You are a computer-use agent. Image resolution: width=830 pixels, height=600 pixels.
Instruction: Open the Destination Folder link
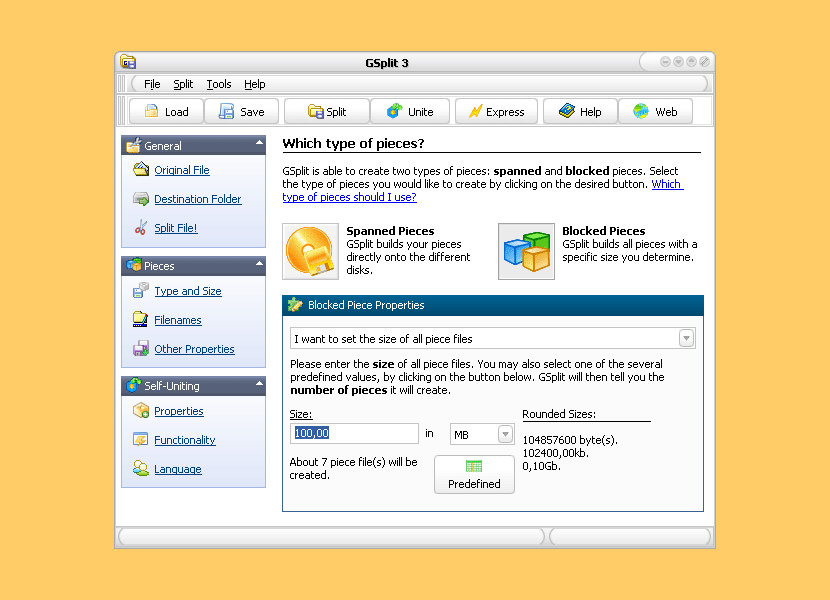(x=198, y=199)
